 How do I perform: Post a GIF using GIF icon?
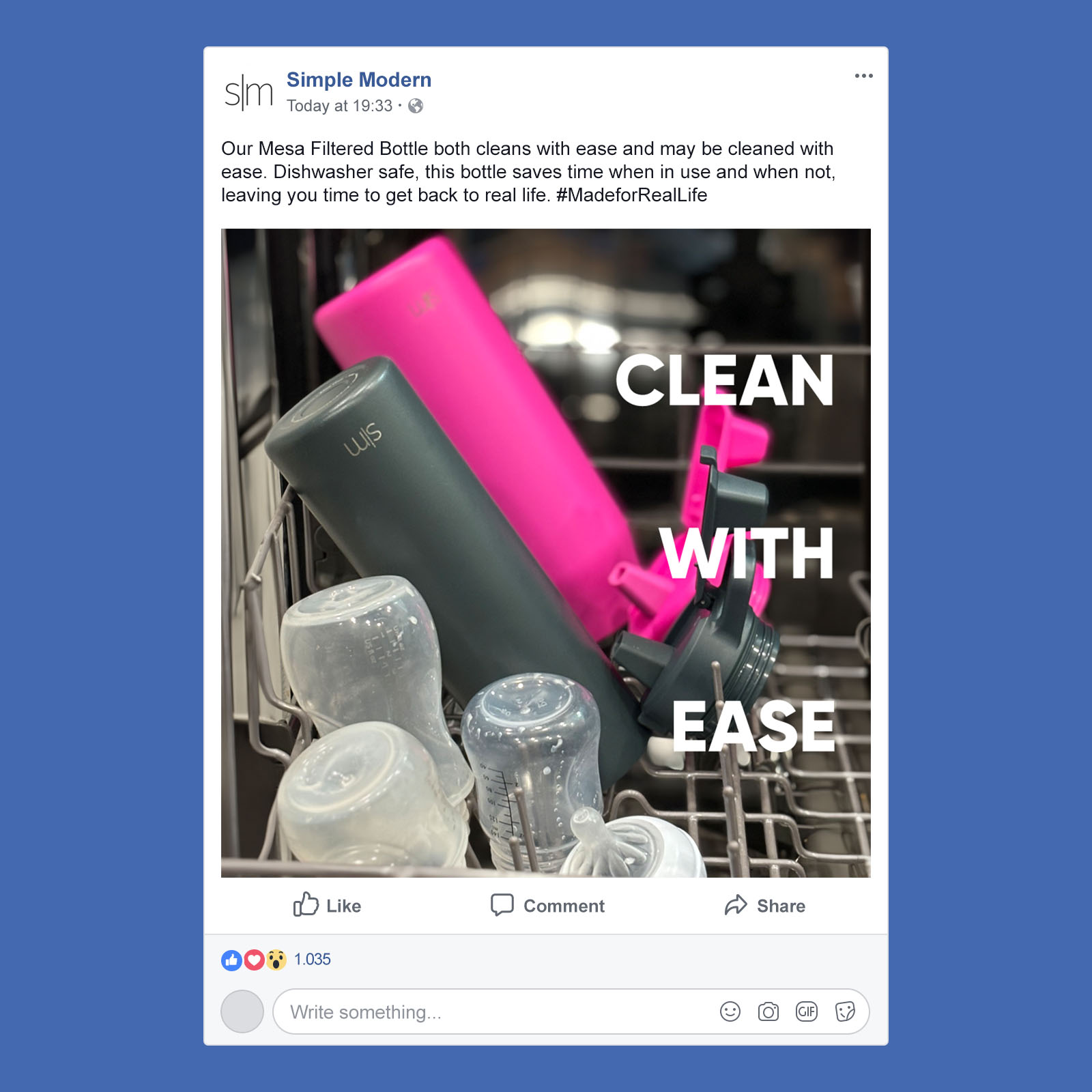(x=806, y=1011)
